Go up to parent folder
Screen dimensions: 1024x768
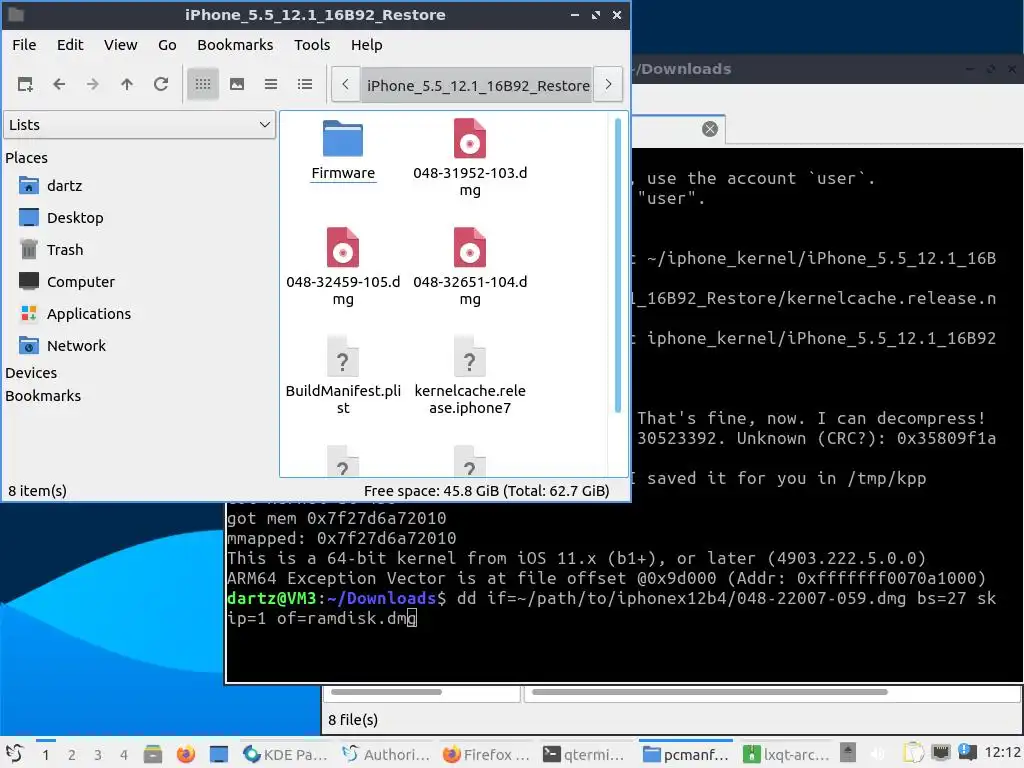tap(127, 84)
